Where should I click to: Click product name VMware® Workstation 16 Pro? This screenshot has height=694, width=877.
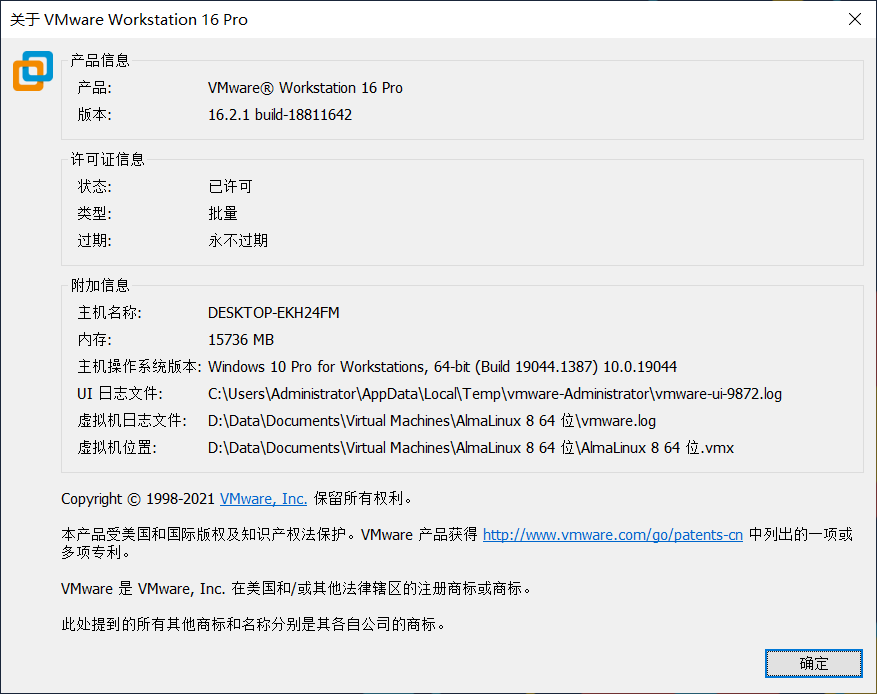305,88
